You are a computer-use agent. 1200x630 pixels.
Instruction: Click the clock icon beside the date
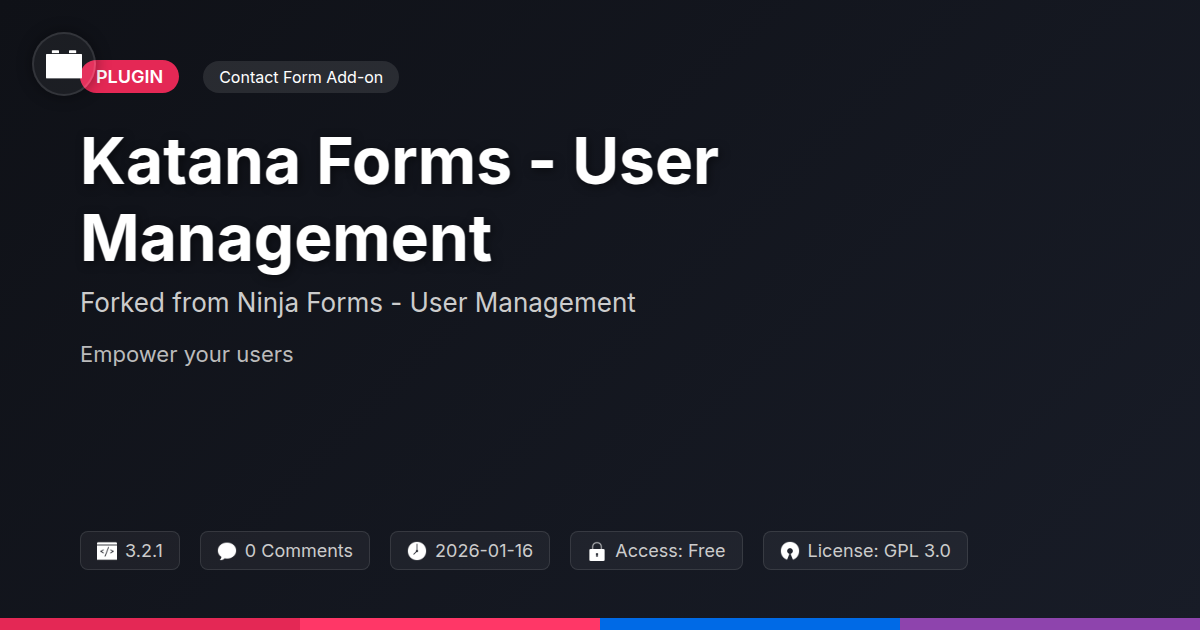click(417, 551)
